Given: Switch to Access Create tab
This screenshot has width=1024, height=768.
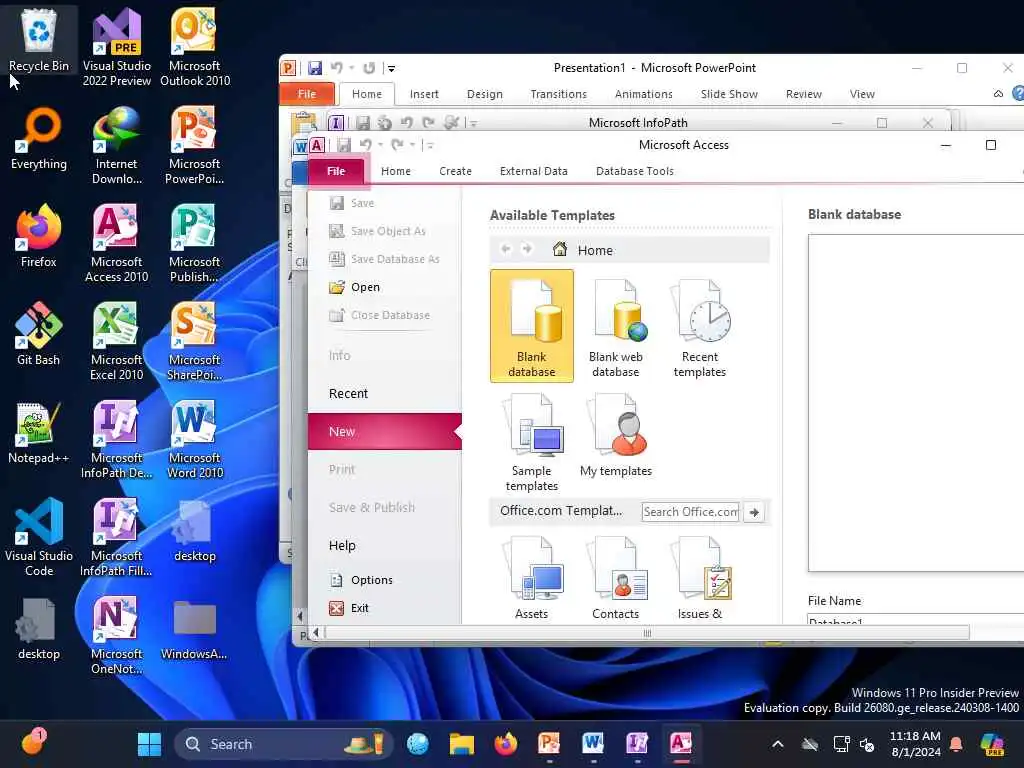Looking at the screenshot, I should [x=455, y=171].
